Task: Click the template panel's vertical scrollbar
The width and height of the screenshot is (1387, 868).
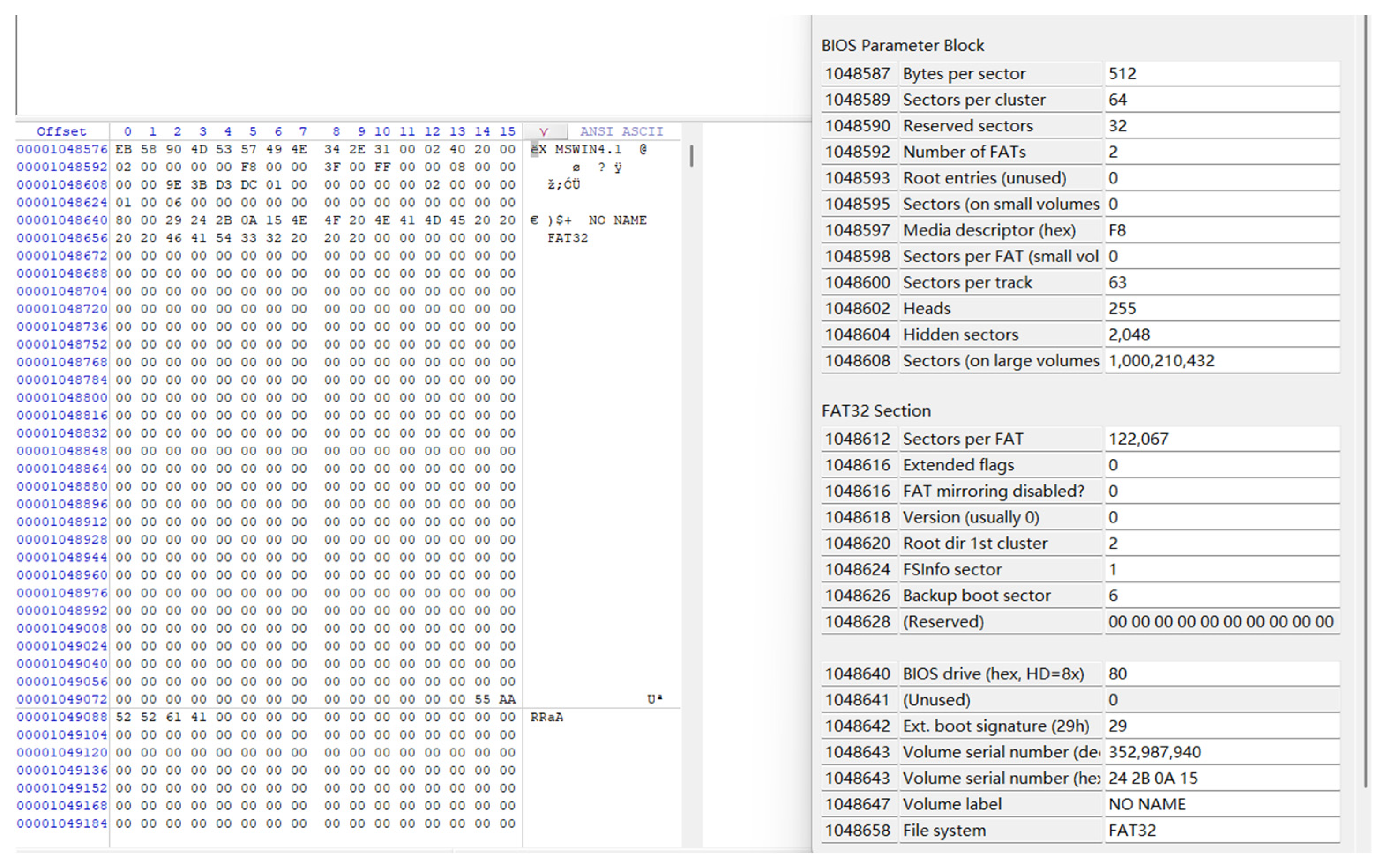Action: 1365,402
